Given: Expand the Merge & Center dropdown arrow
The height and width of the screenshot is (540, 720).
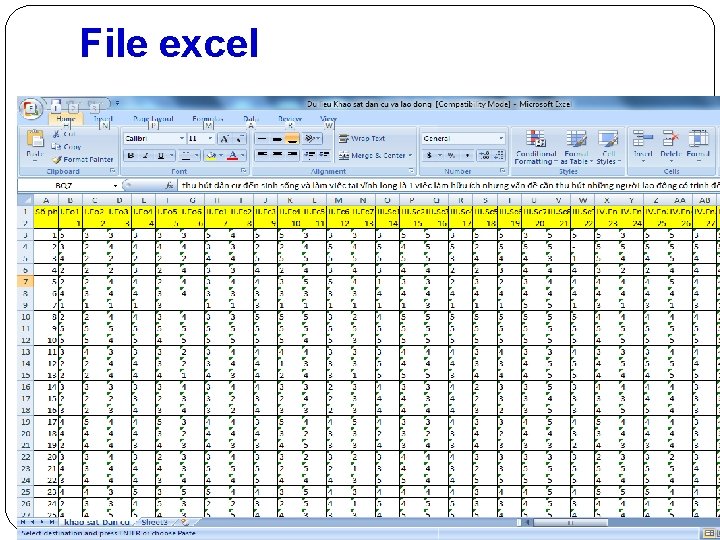Looking at the screenshot, I should tap(410, 156).
